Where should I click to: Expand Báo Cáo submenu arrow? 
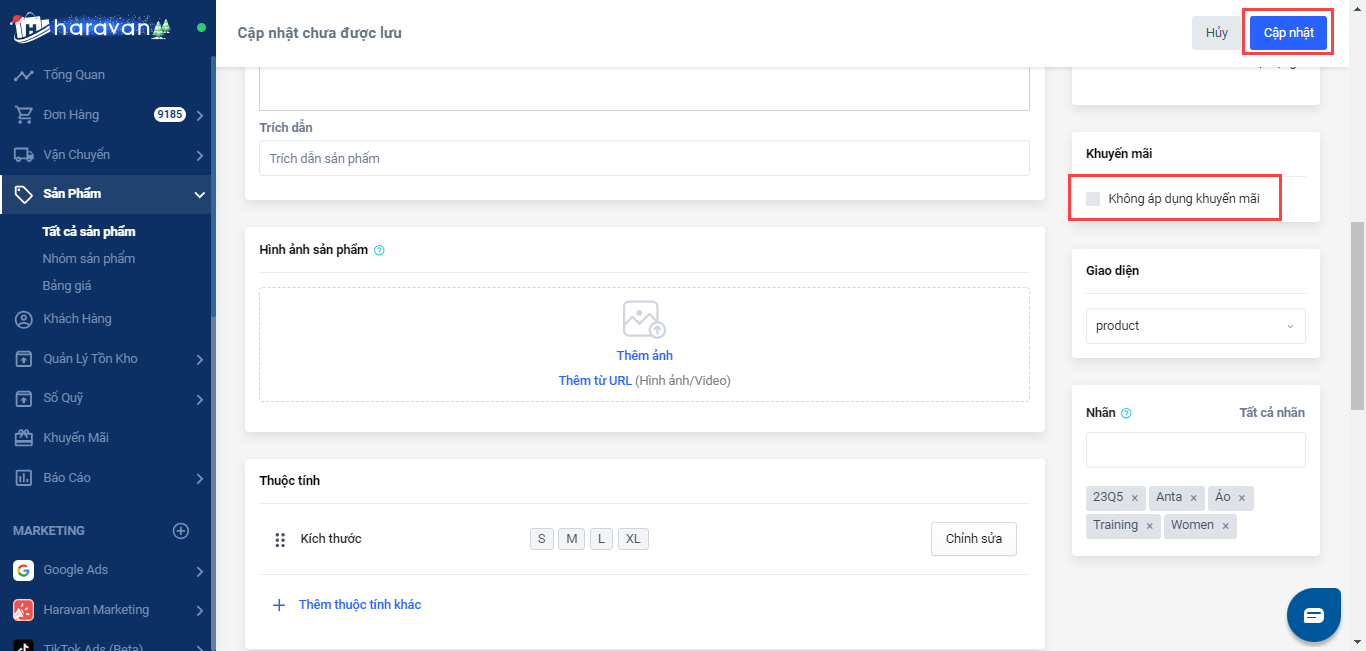click(200, 479)
